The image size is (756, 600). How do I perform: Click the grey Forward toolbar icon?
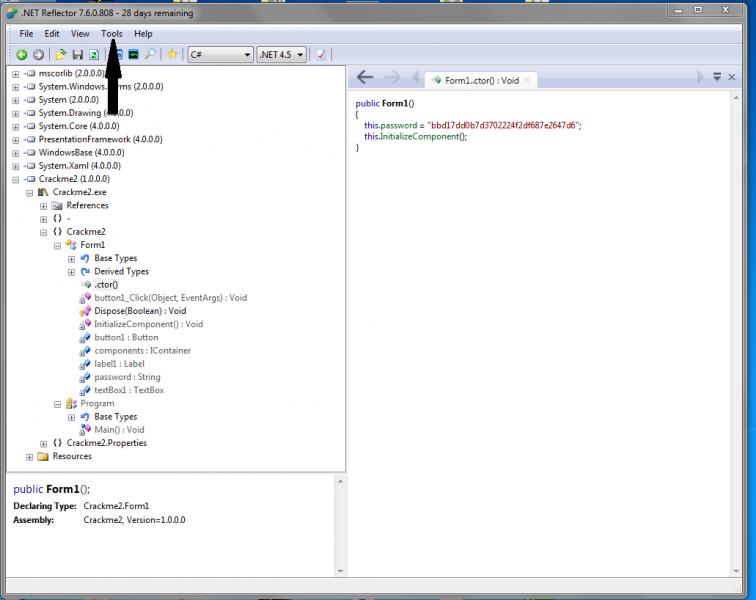tap(38, 55)
